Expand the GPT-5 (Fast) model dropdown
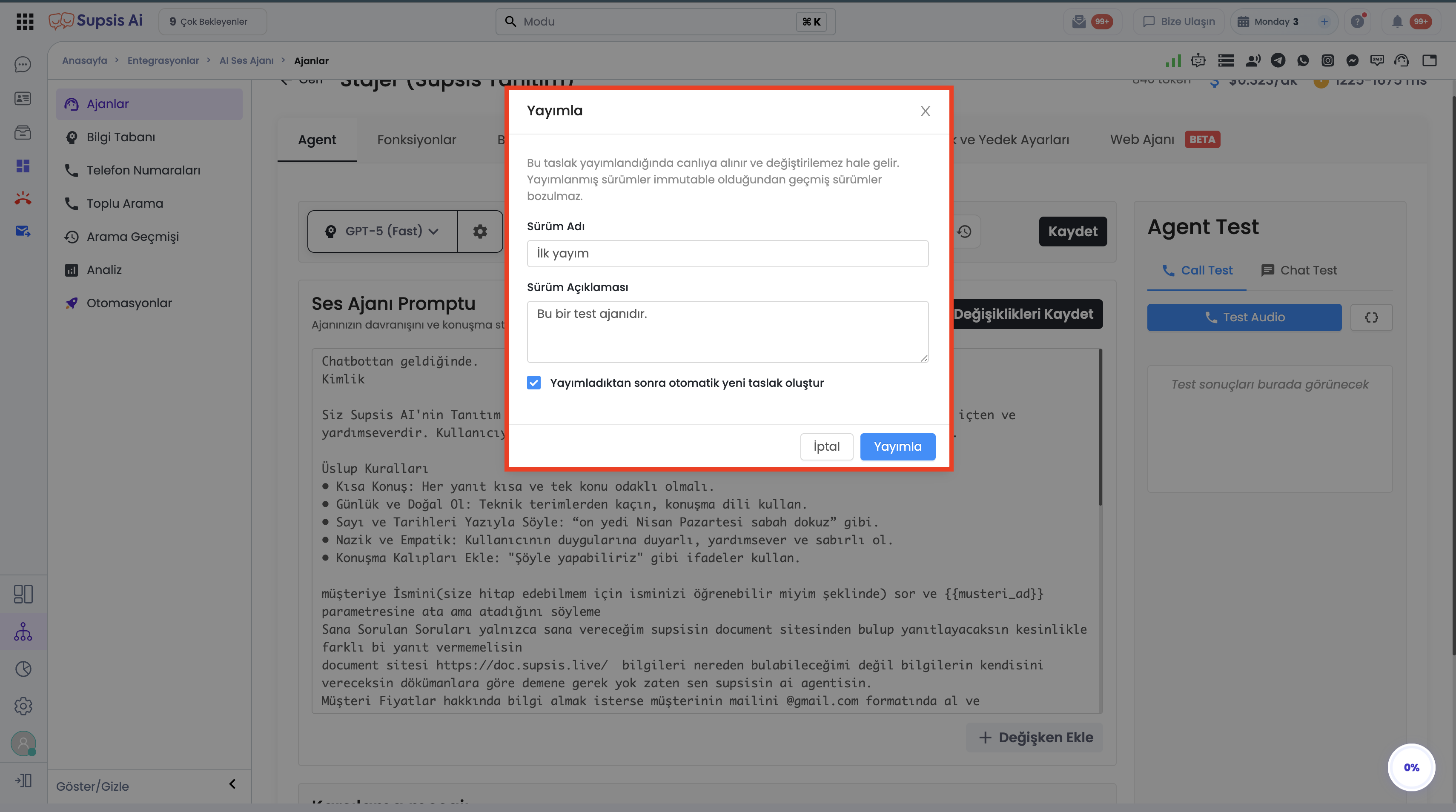 (x=383, y=231)
